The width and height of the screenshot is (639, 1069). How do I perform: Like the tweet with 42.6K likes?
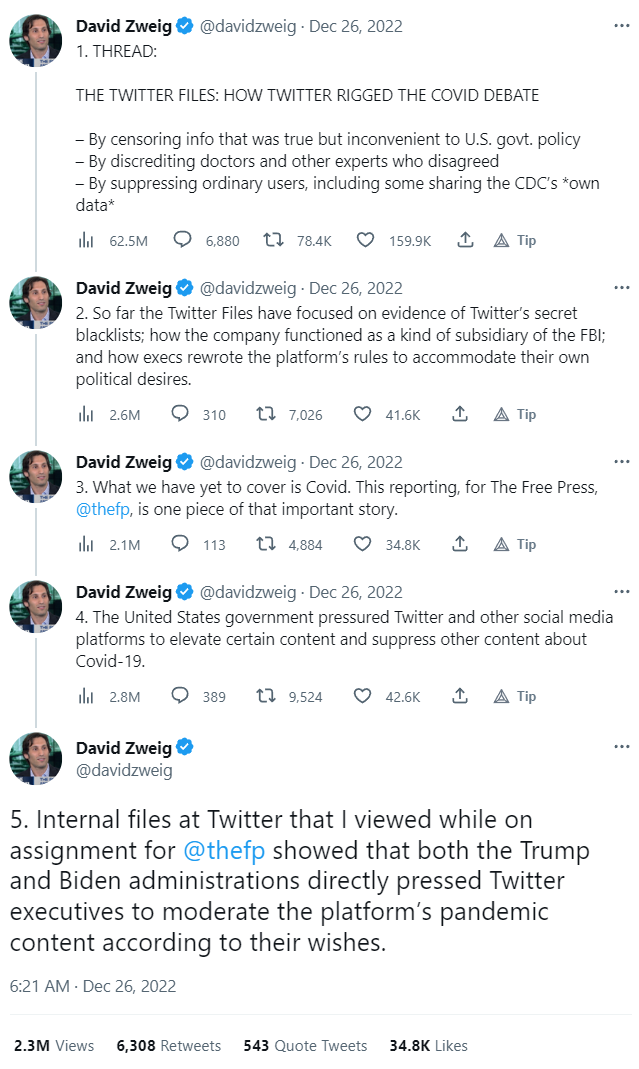point(366,696)
